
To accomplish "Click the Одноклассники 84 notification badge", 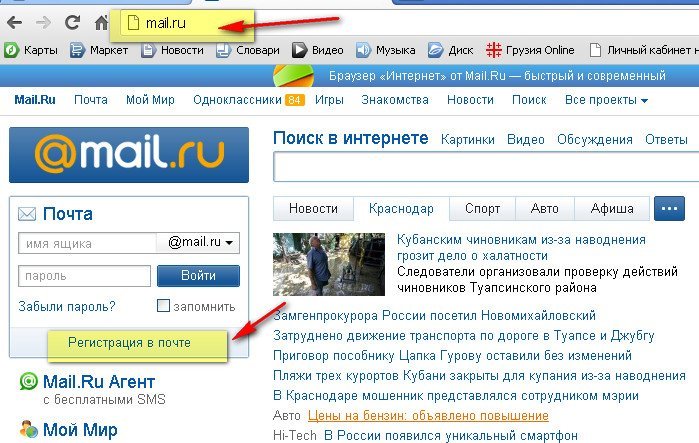I will tap(295, 100).
